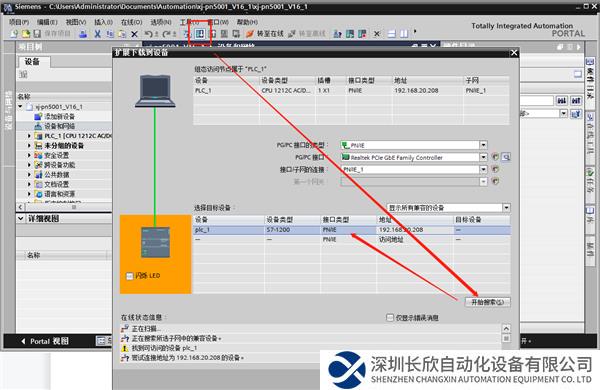Viewport: 600px width, 390px height.
Task: Click the Start search button
Action: pyautogui.click(x=488, y=302)
